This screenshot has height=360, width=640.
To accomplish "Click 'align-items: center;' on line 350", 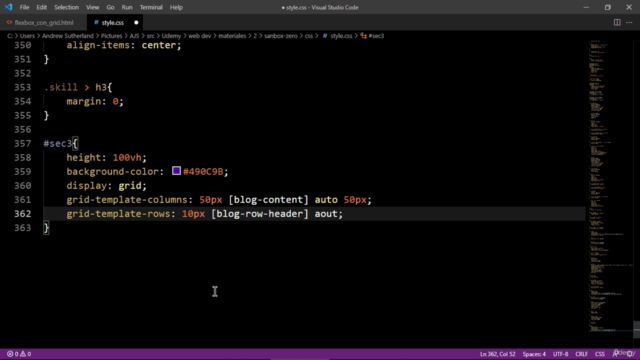I will click(124, 45).
